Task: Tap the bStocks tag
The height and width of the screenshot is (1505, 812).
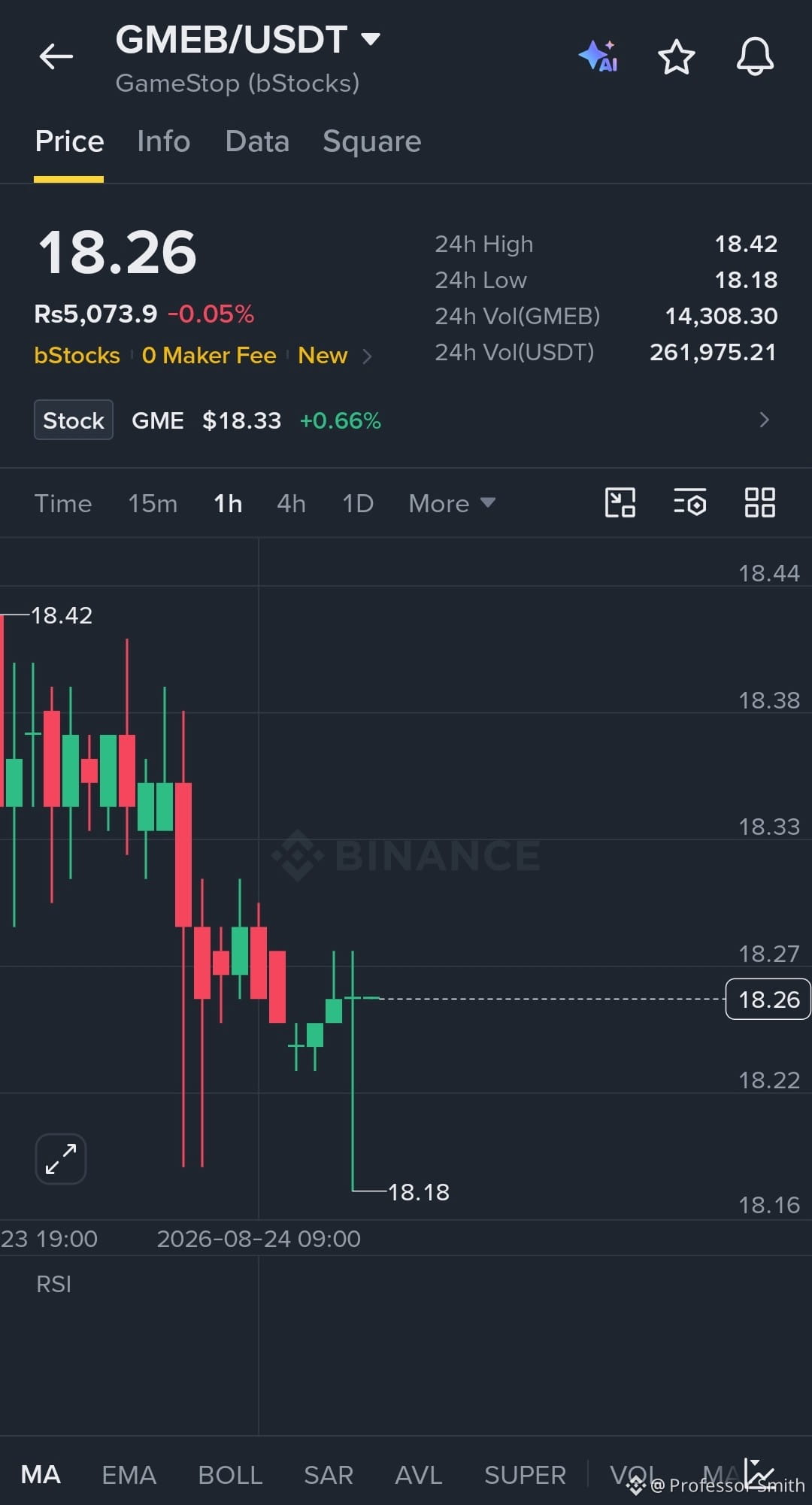Action: click(x=77, y=355)
